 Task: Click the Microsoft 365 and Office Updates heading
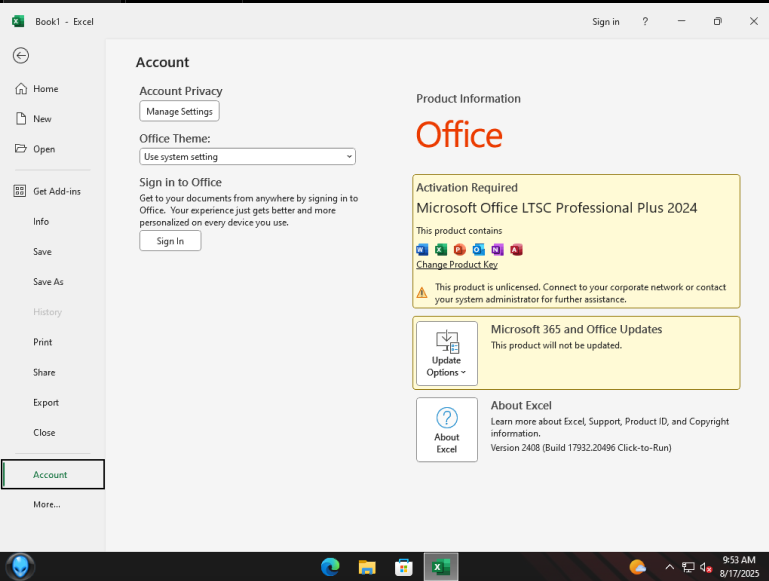click(x=576, y=329)
